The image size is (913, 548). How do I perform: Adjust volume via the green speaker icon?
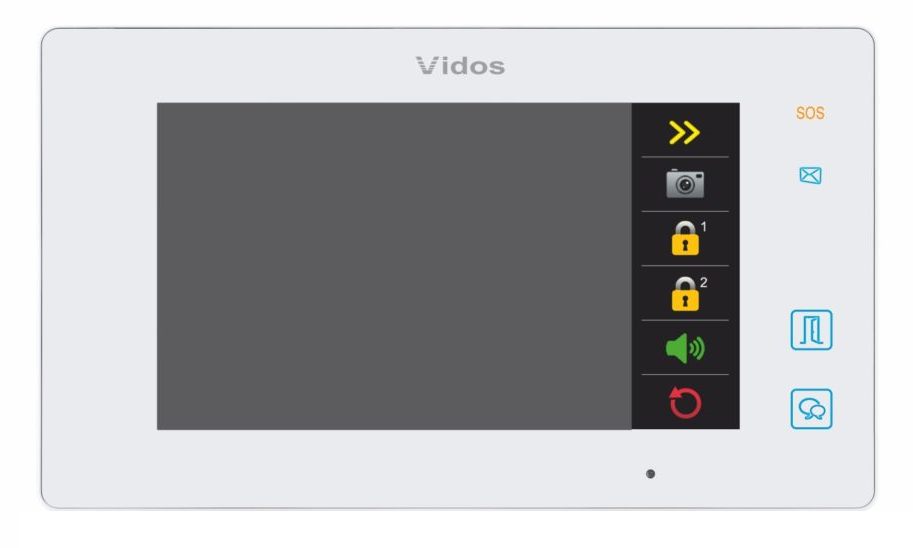click(685, 348)
